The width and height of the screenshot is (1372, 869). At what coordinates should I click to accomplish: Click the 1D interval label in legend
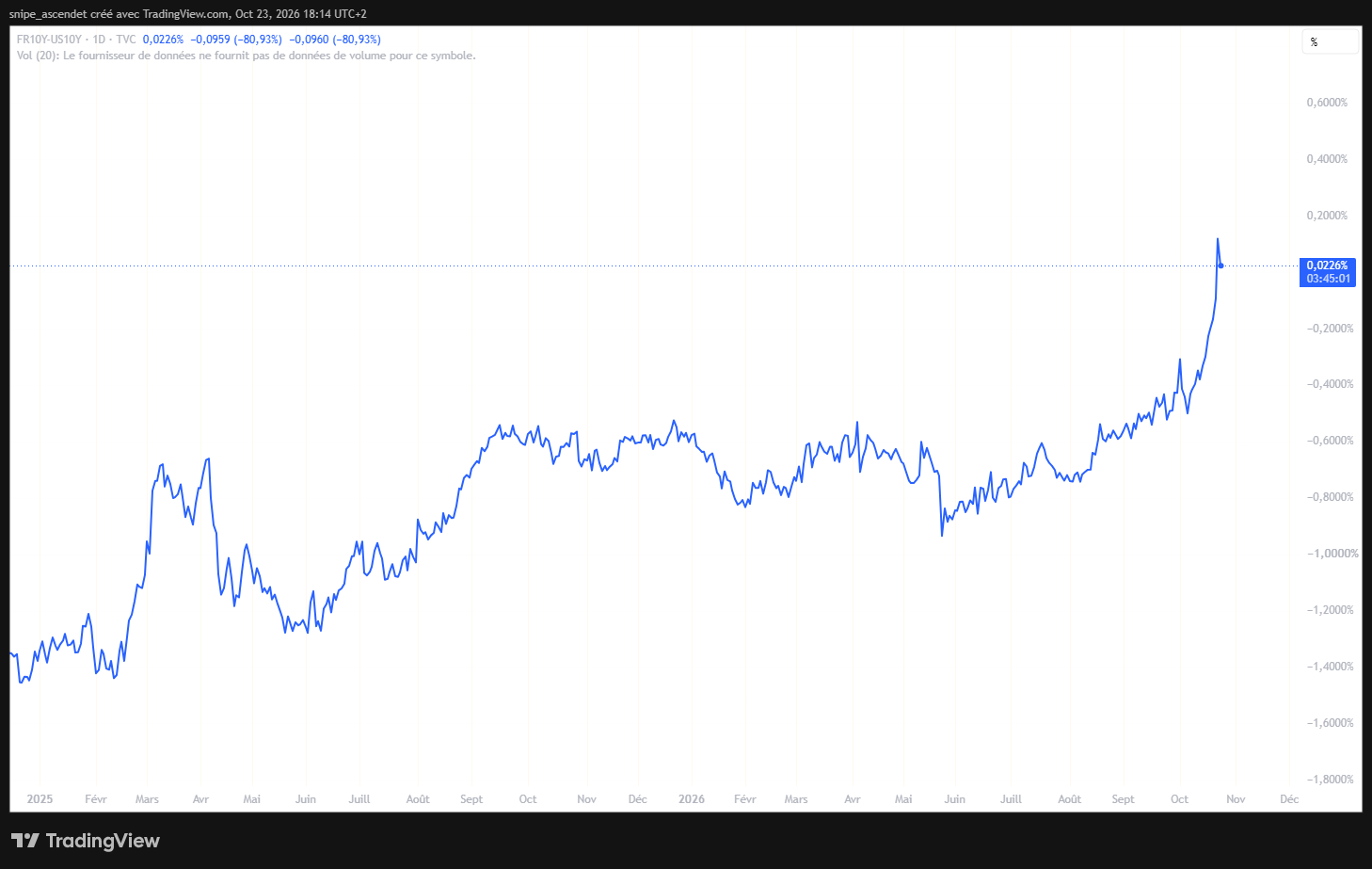tap(99, 40)
